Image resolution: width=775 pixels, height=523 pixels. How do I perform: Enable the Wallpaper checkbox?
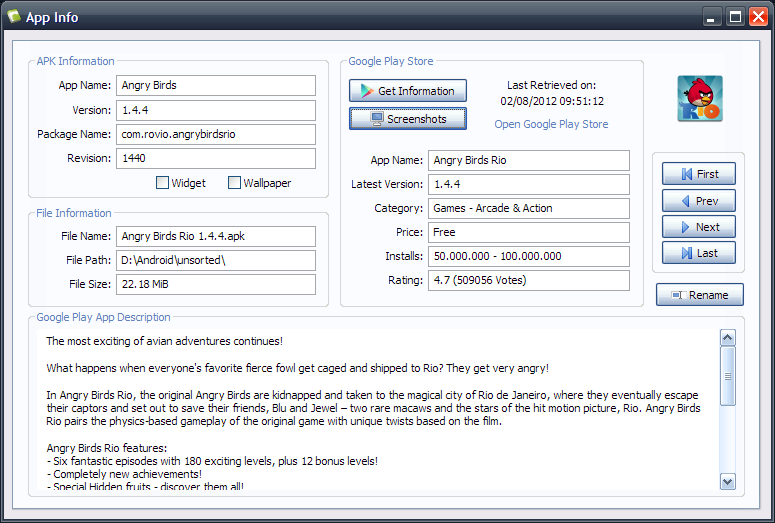pos(234,183)
